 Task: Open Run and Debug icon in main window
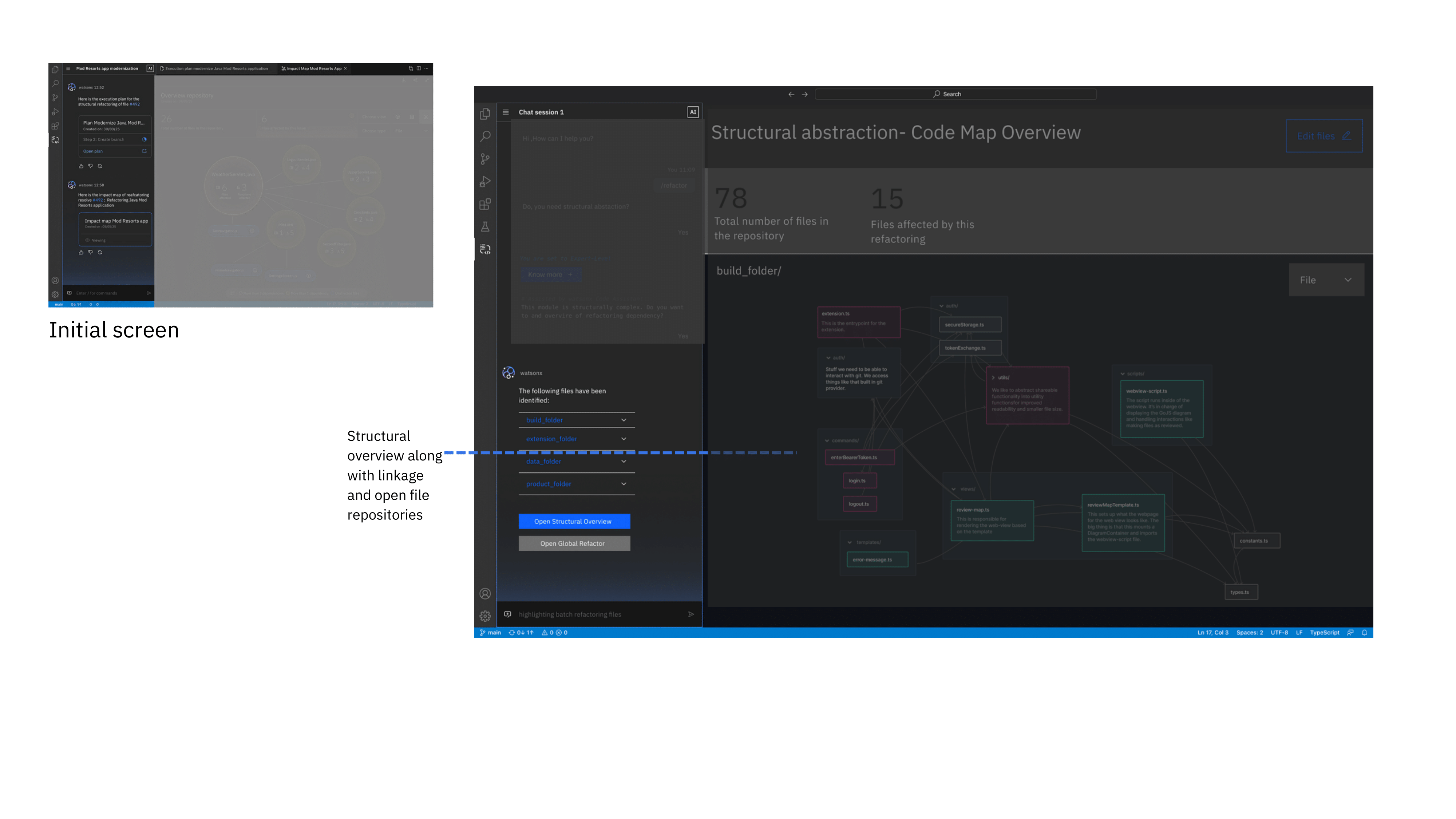coord(485,182)
